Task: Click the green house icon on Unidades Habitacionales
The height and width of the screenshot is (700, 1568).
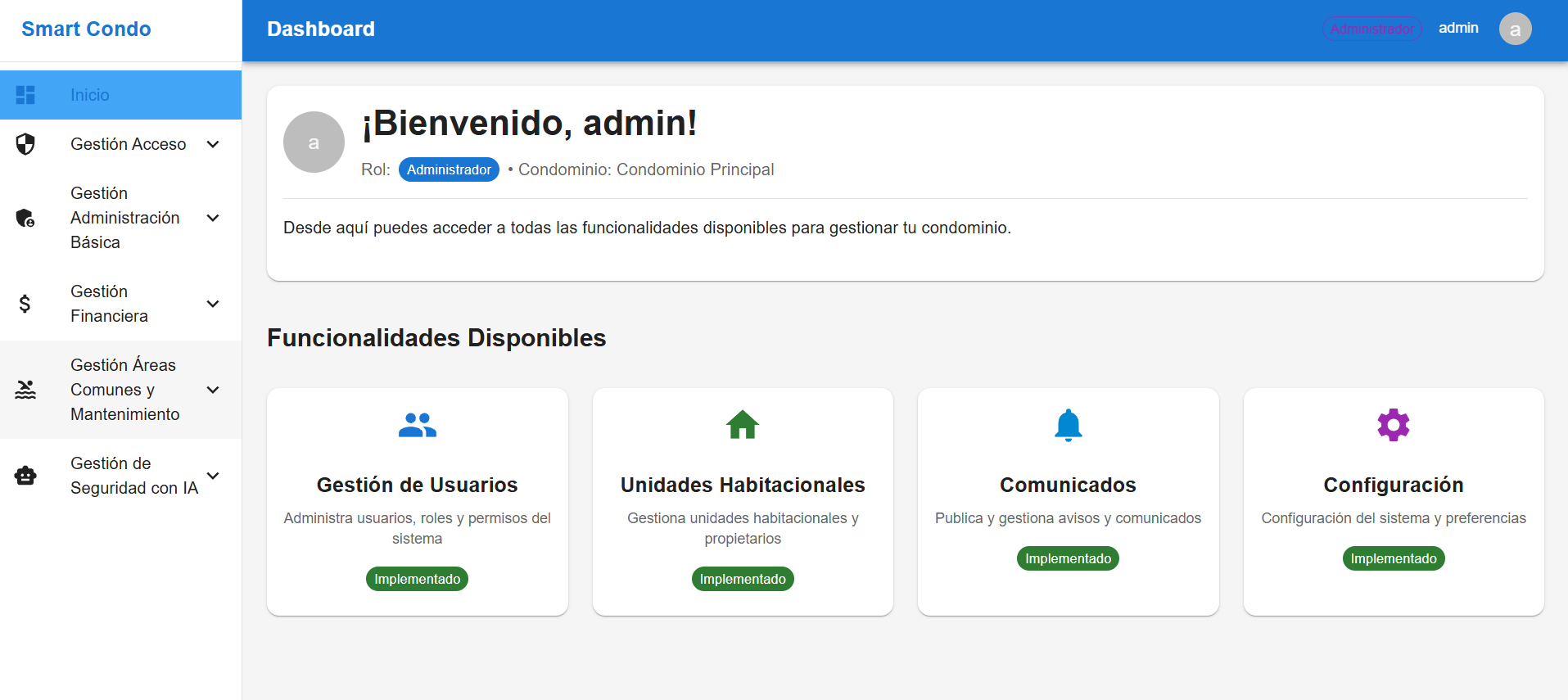Action: tap(743, 425)
